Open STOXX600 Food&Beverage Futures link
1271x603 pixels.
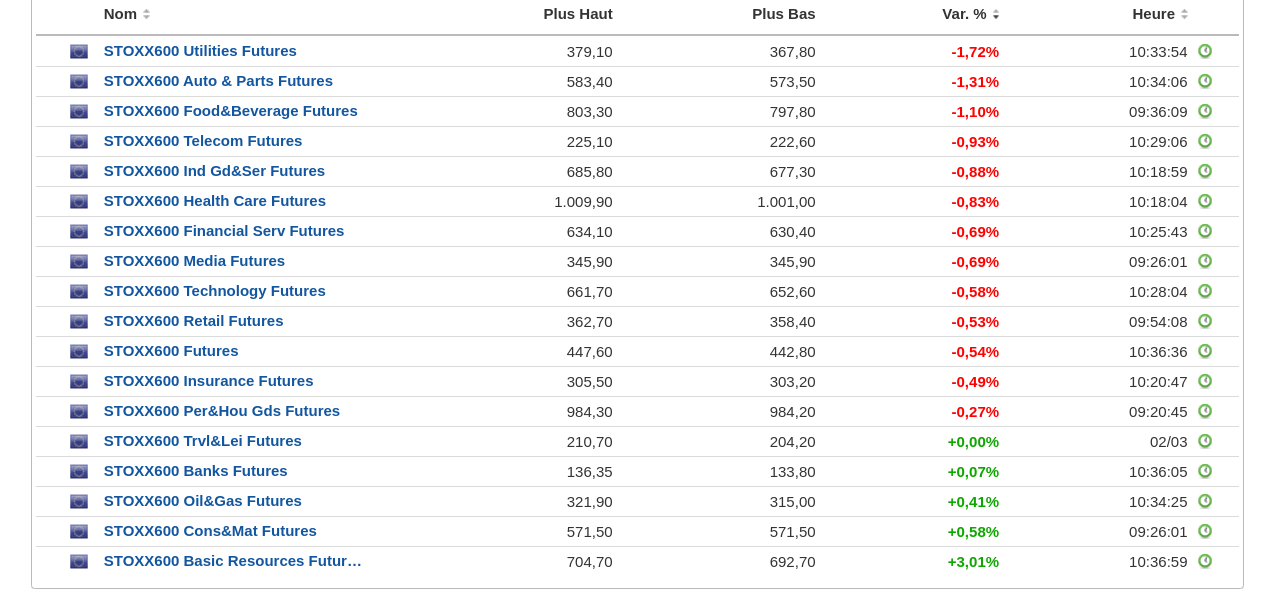(230, 111)
